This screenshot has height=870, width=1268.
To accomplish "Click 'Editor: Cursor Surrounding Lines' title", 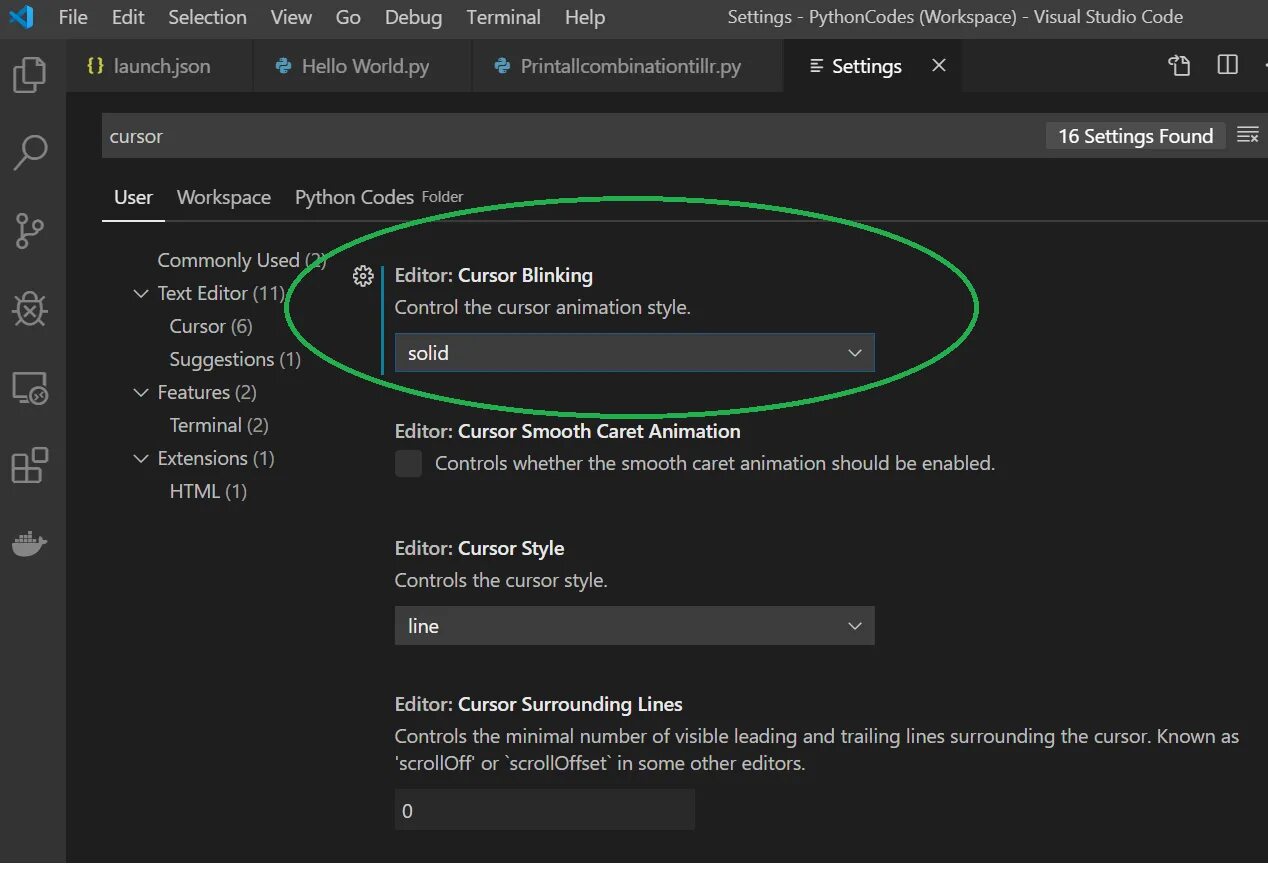I will click(539, 704).
